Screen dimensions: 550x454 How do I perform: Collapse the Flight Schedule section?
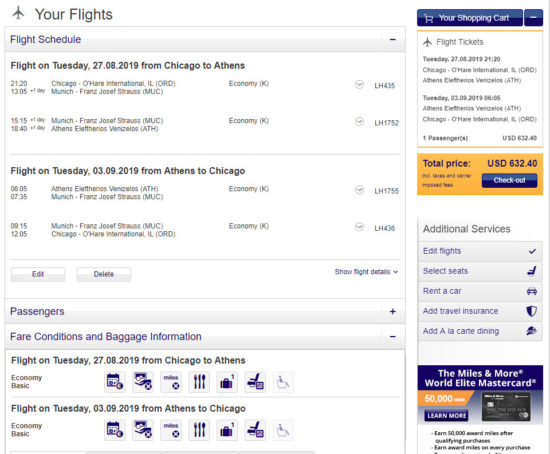coord(393,39)
